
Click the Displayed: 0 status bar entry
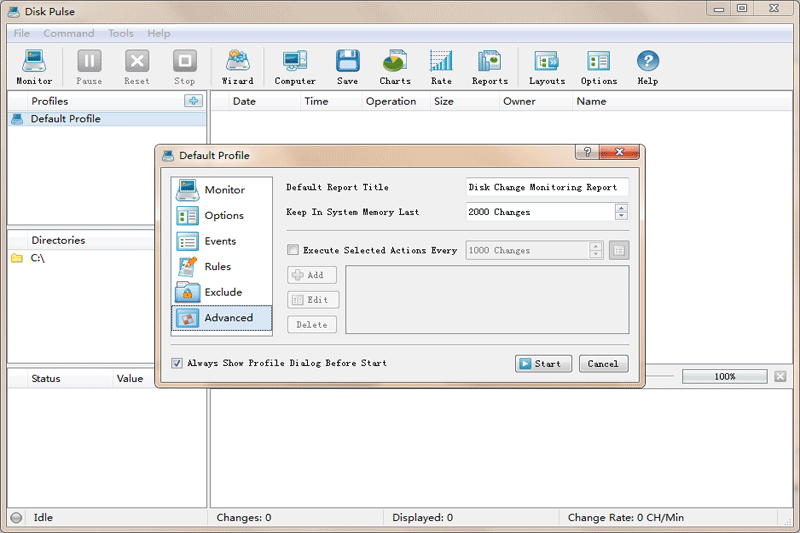(x=422, y=518)
